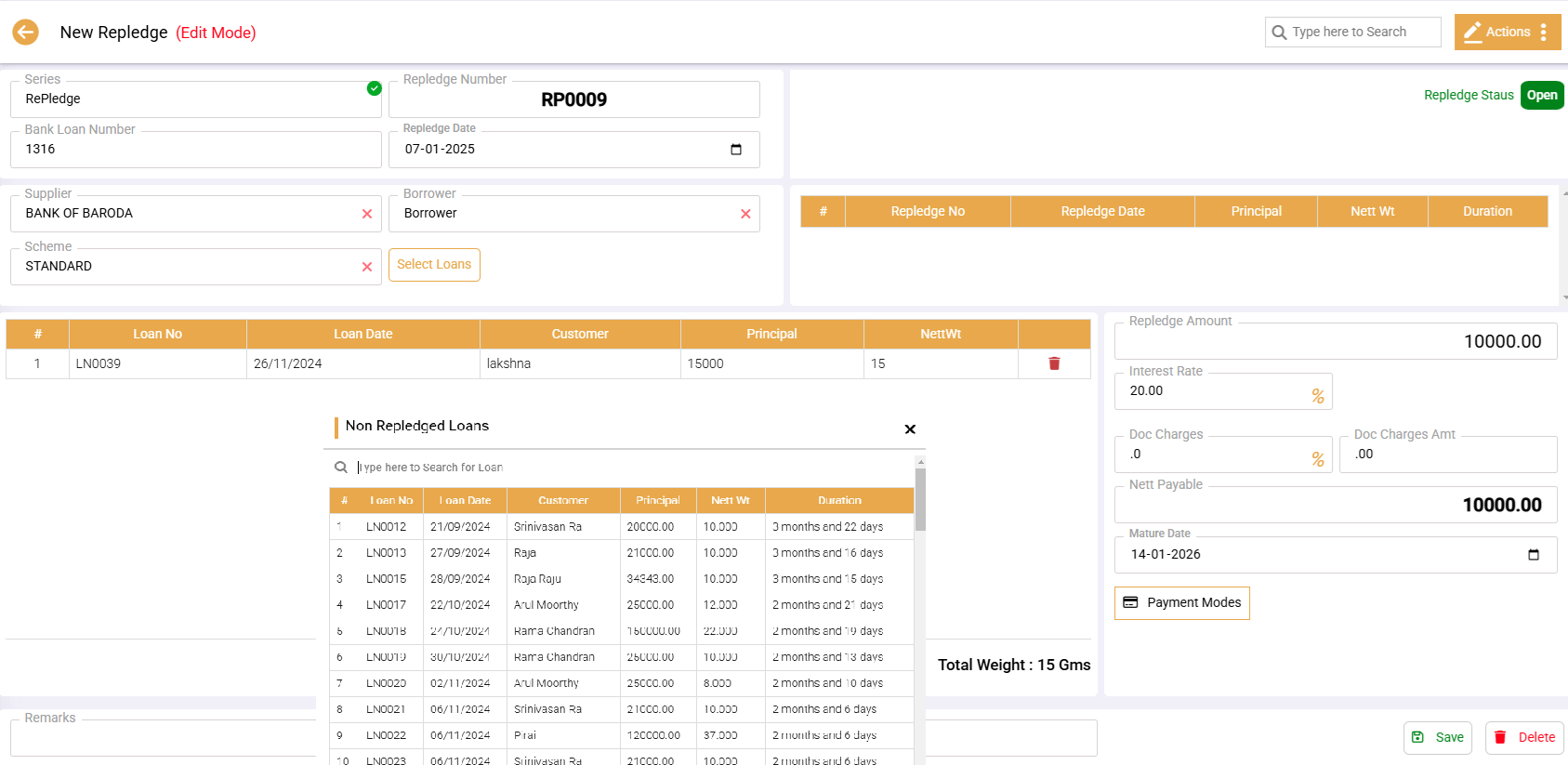1568x765 pixels.
Task: Click the Nett Payable amount
Action: (x=1336, y=505)
